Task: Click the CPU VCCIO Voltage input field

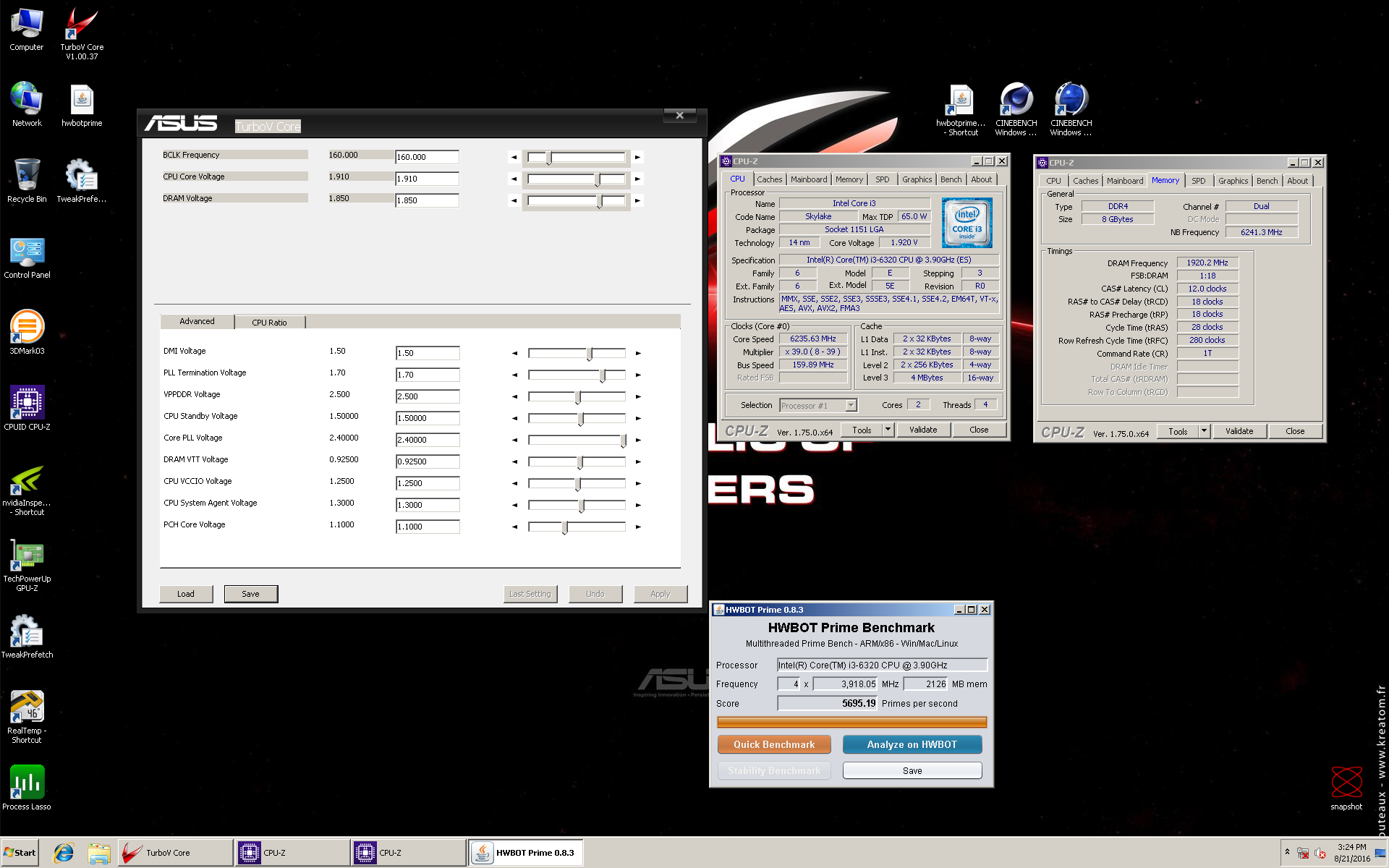Action: coord(428,483)
